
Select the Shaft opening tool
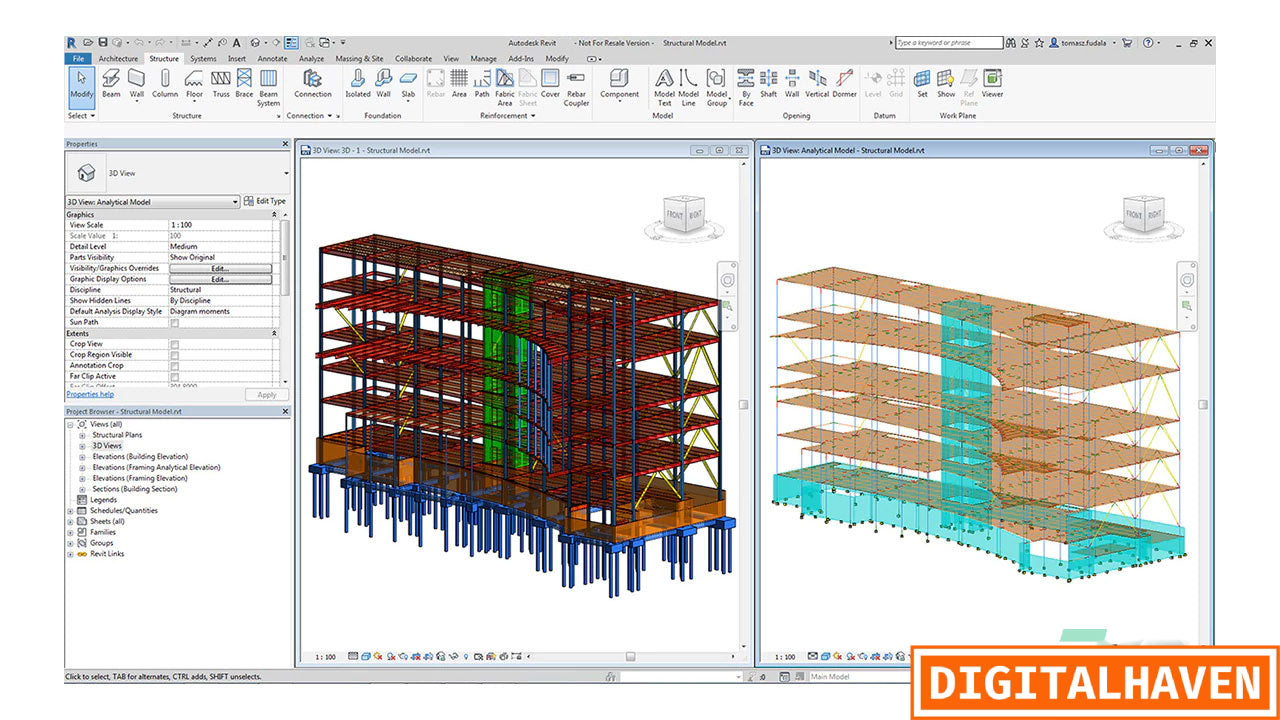[769, 84]
